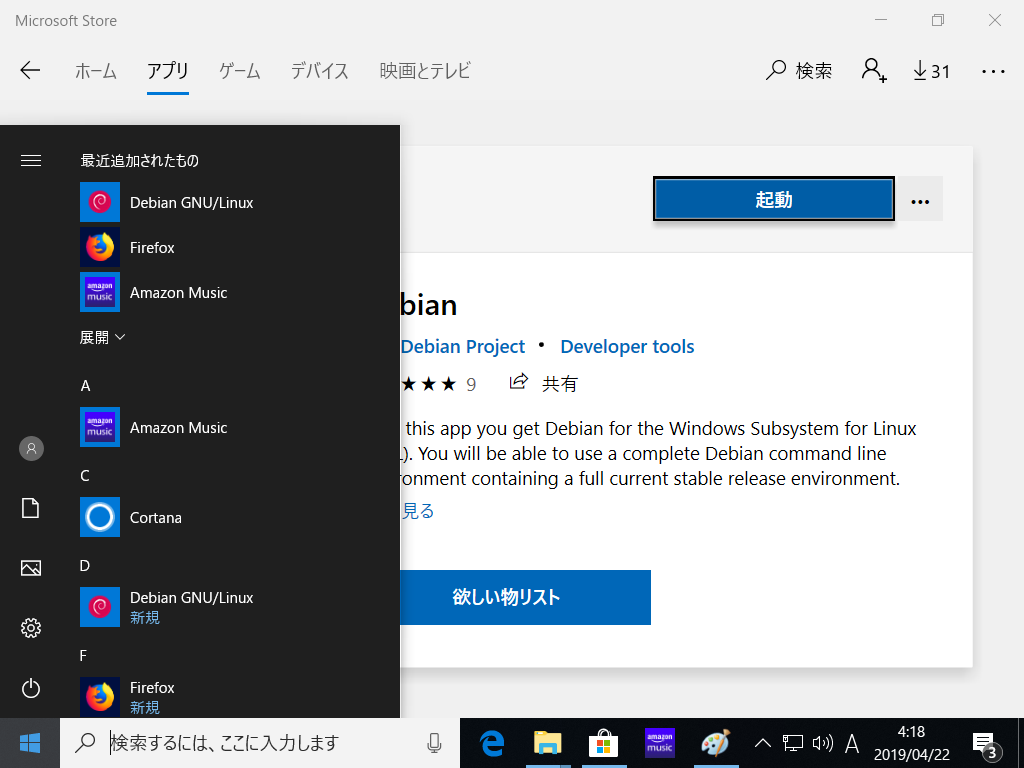Click the 見る more description link
1024x768 pixels.
point(417,511)
